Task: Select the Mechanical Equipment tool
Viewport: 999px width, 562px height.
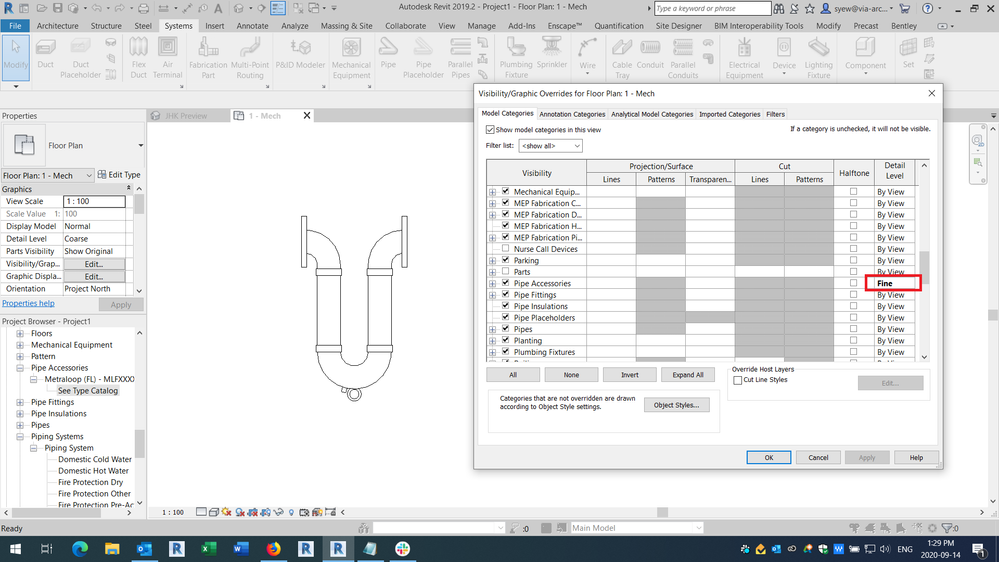Action: [x=351, y=58]
